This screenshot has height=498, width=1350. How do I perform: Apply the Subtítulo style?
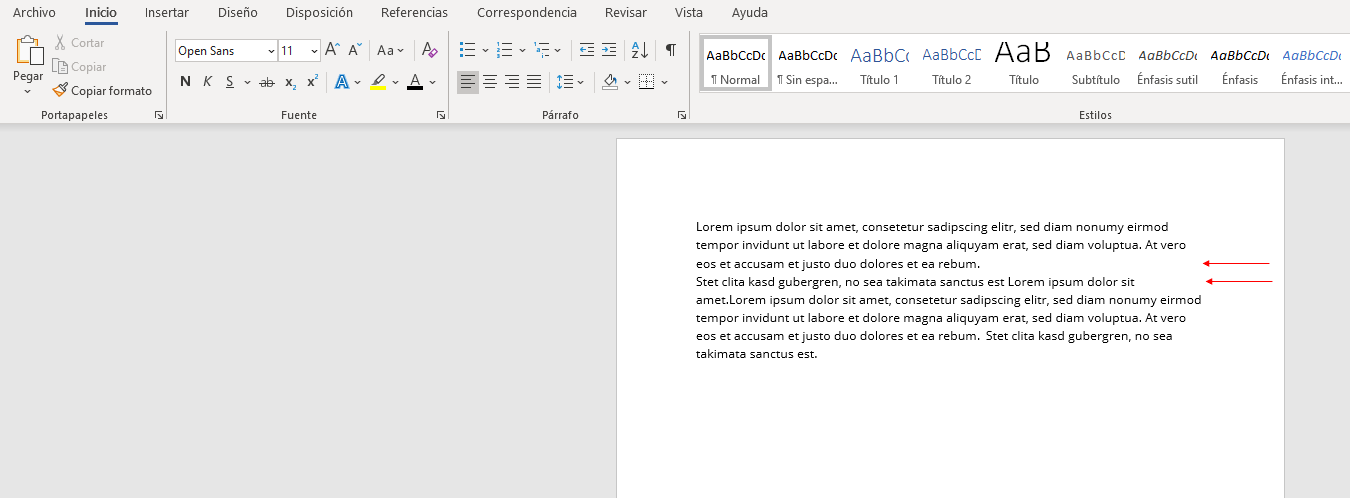point(1095,64)
